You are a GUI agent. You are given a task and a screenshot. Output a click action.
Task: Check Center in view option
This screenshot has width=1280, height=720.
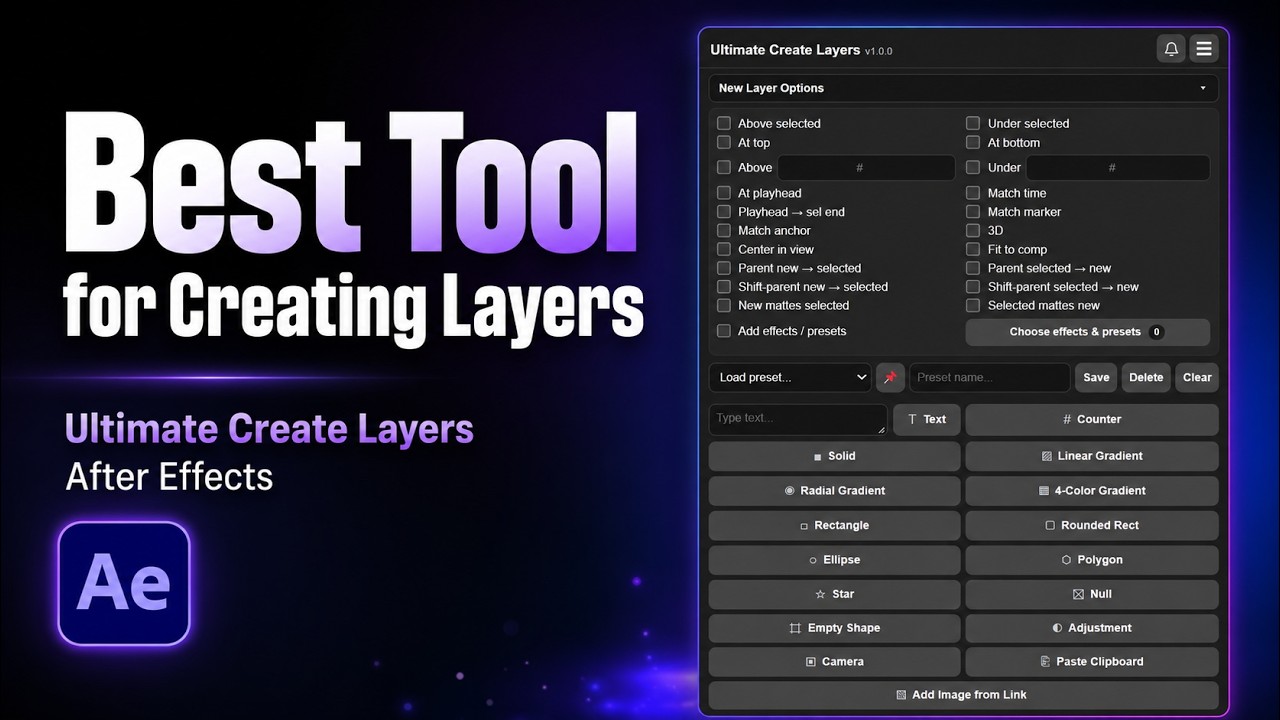point(724,249)
